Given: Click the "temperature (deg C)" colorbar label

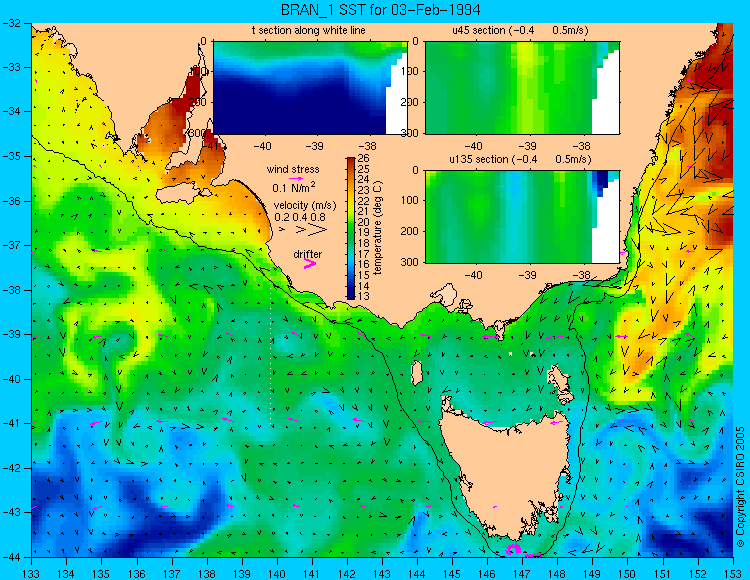Looking at the screenshot, I should [x=377, y=228].
